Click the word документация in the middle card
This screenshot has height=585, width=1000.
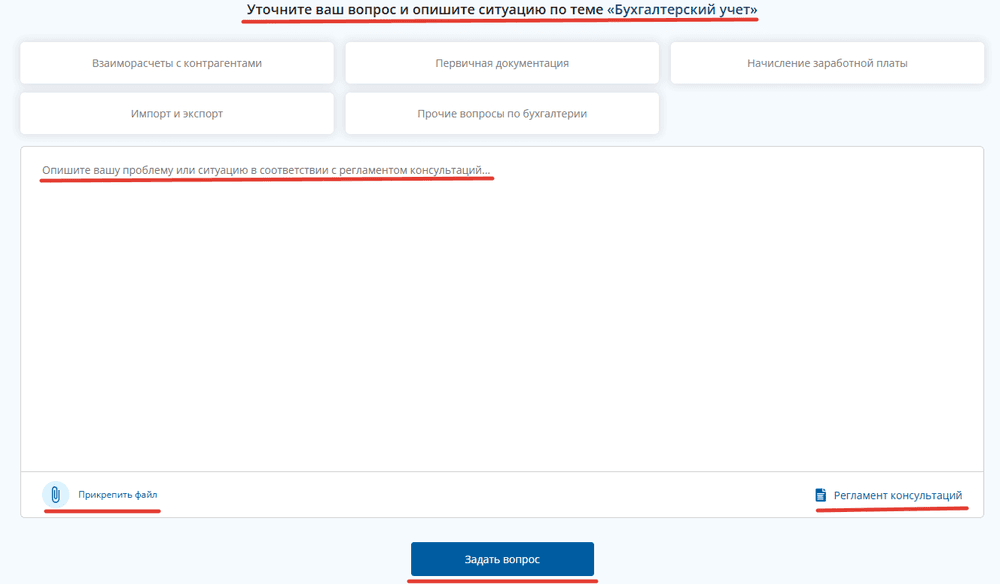pyautogui.click(x=531, y=63)
